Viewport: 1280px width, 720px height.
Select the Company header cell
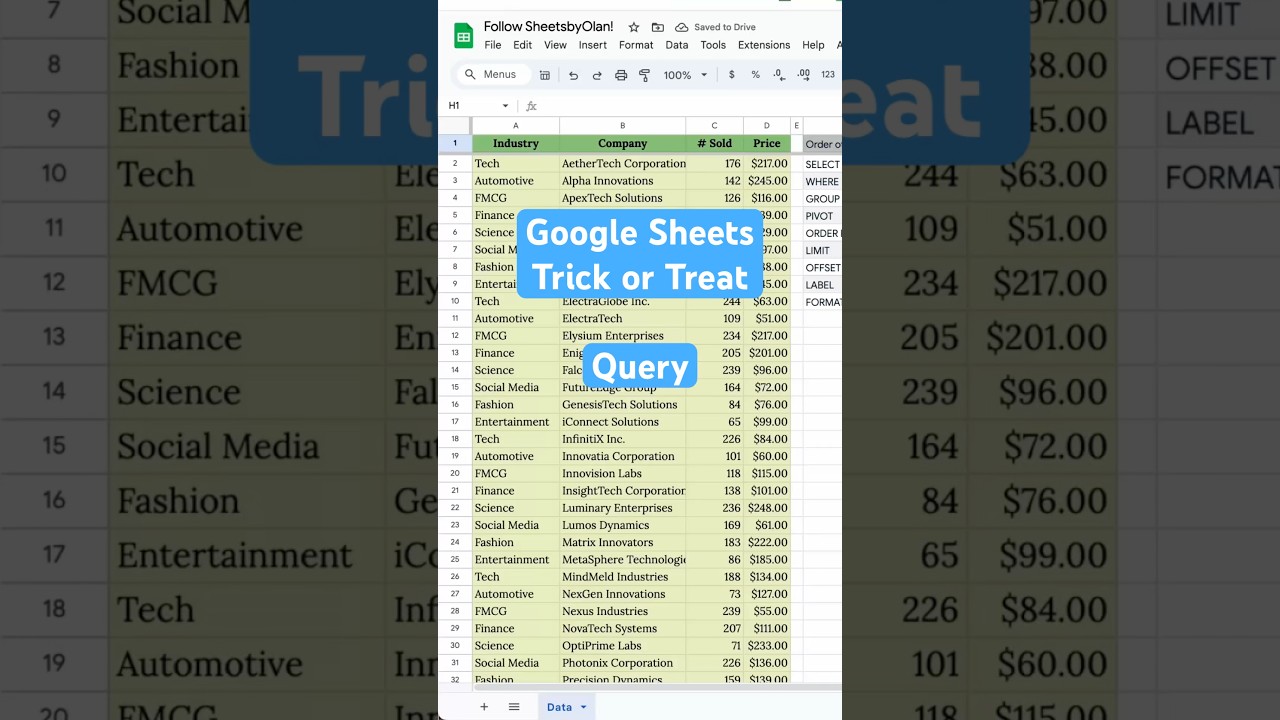[x=622, y=144]
